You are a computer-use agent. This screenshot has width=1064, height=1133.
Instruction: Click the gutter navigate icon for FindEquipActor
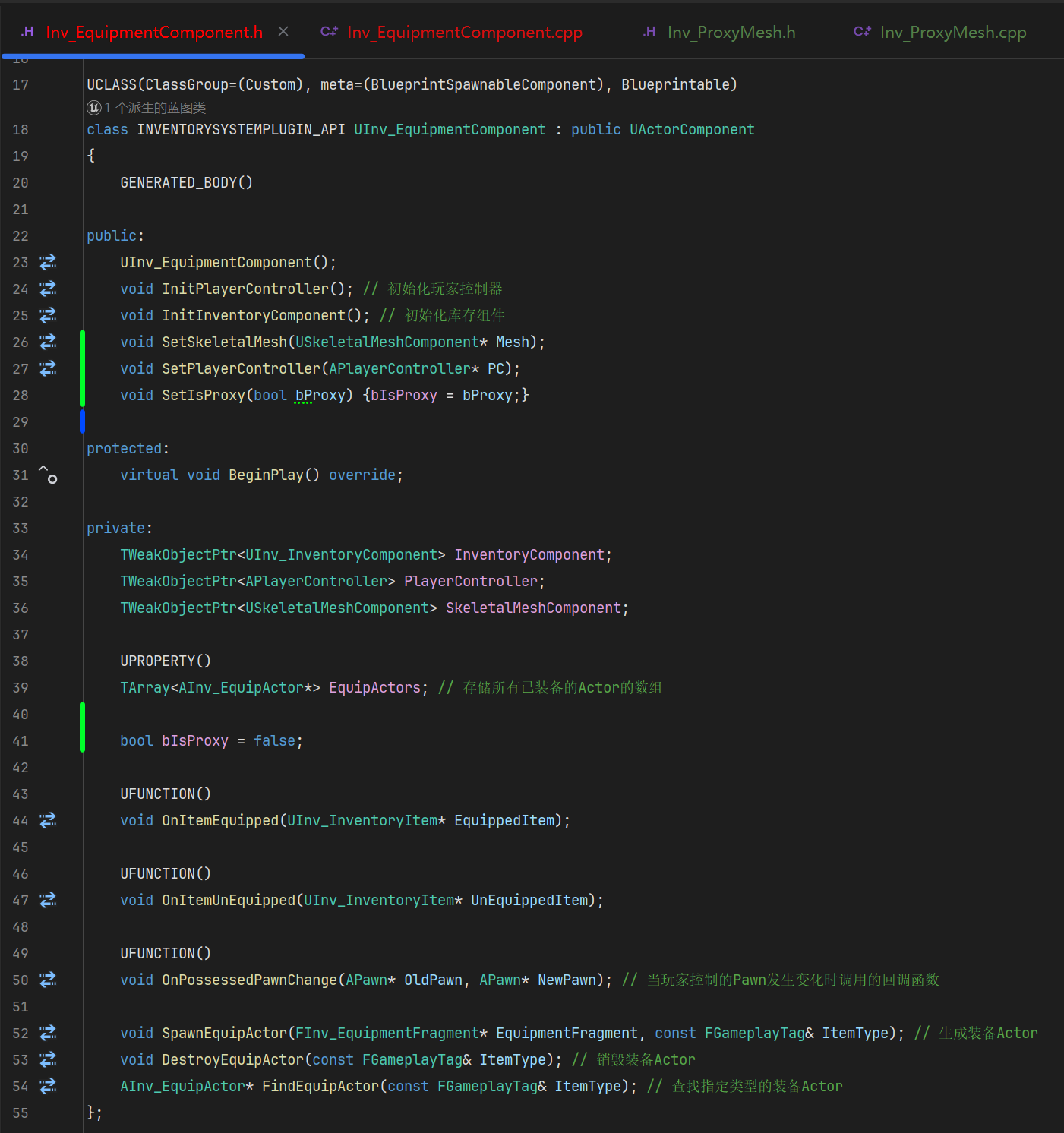pyautogui.click(x=48, y=1086)
